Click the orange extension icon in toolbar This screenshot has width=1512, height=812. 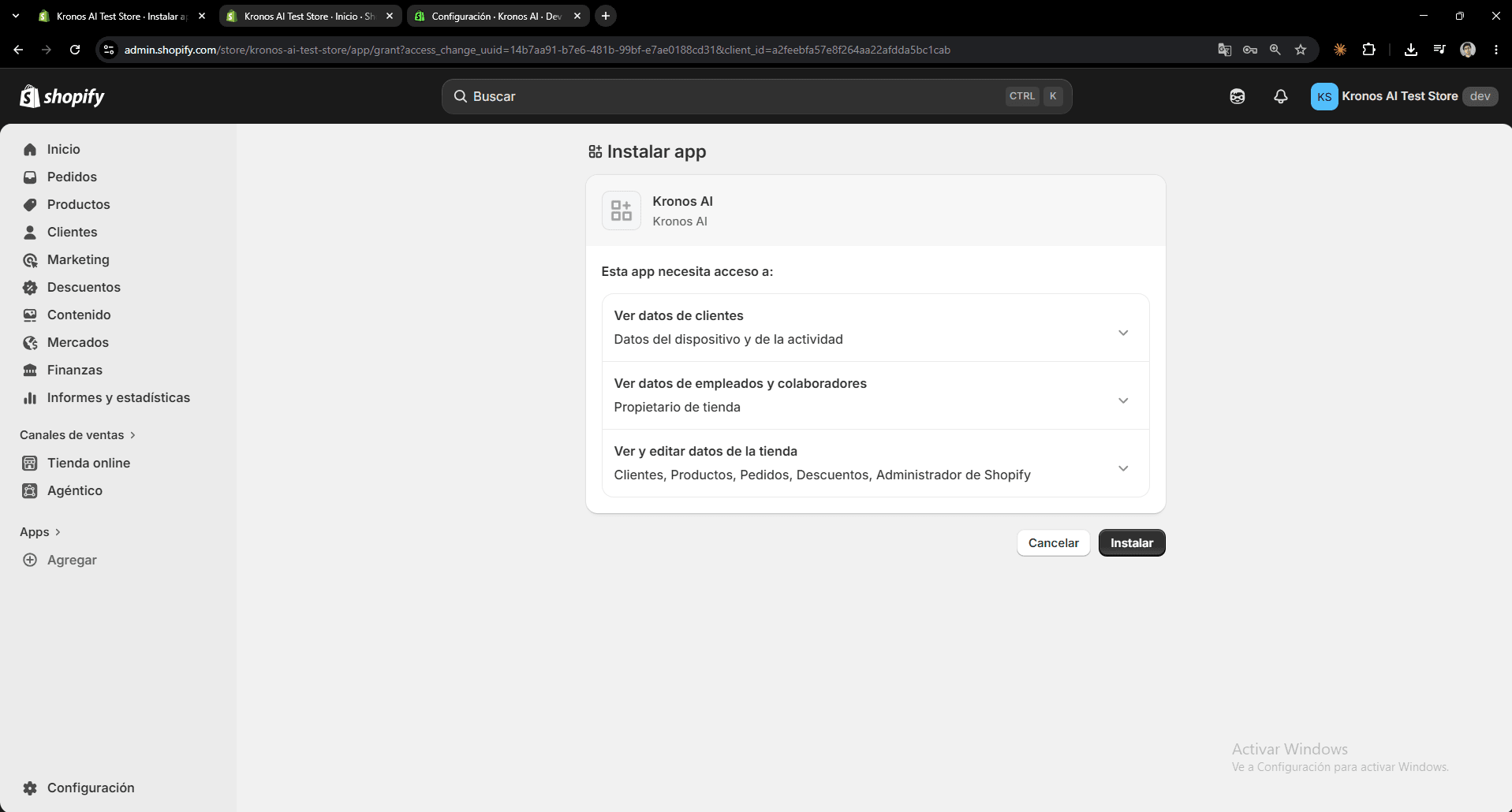[1340, 50]
